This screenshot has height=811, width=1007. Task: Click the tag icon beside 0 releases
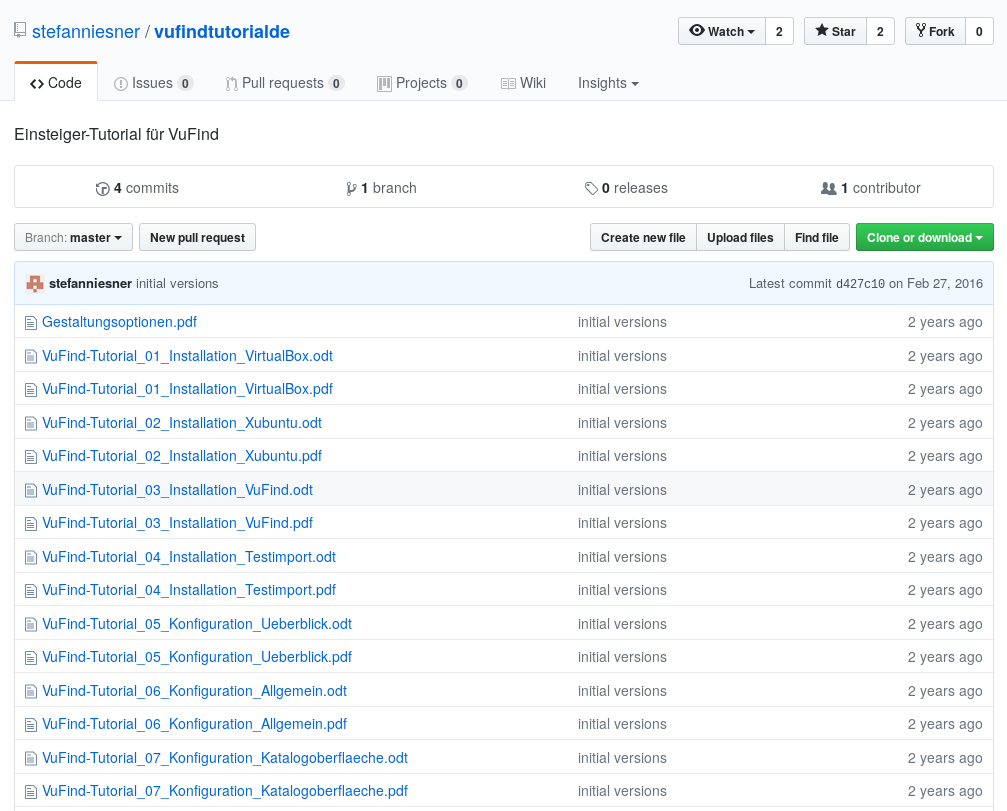[x=591, y=188]
